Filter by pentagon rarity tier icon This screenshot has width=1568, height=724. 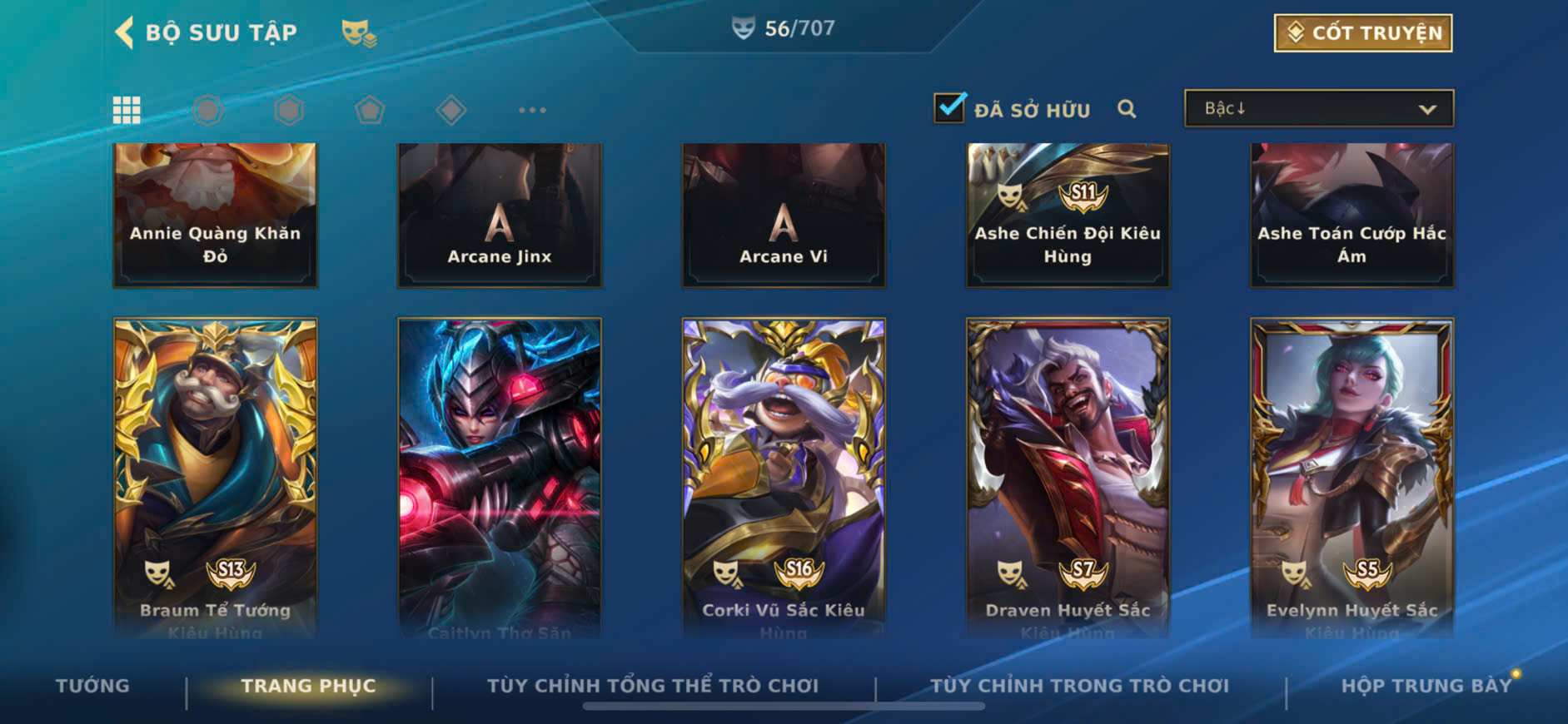[x=370, y=110]
